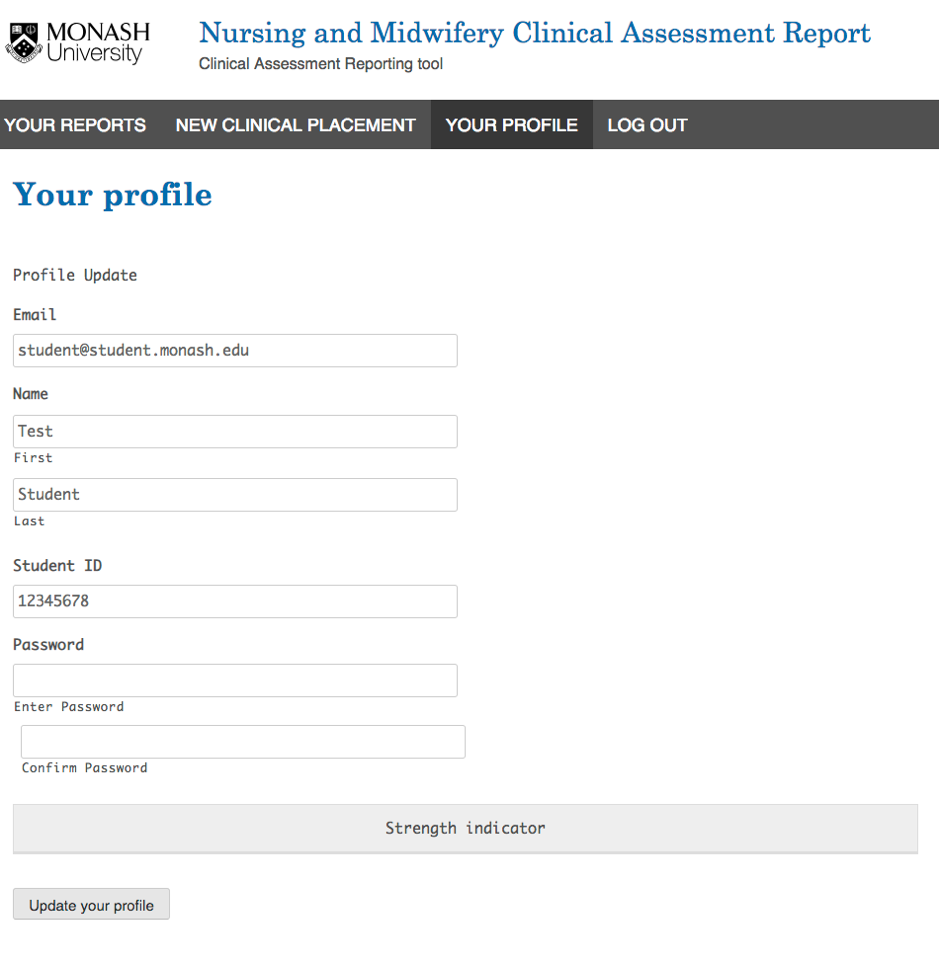Go to New Clinical Placement
Screen dimensions: 939x960
[x=295, y=125]
